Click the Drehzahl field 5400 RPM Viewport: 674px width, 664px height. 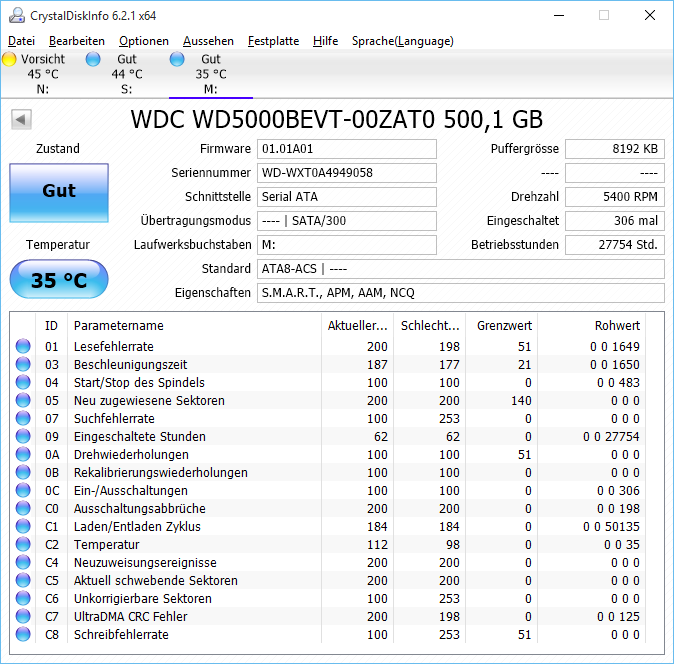615,197
